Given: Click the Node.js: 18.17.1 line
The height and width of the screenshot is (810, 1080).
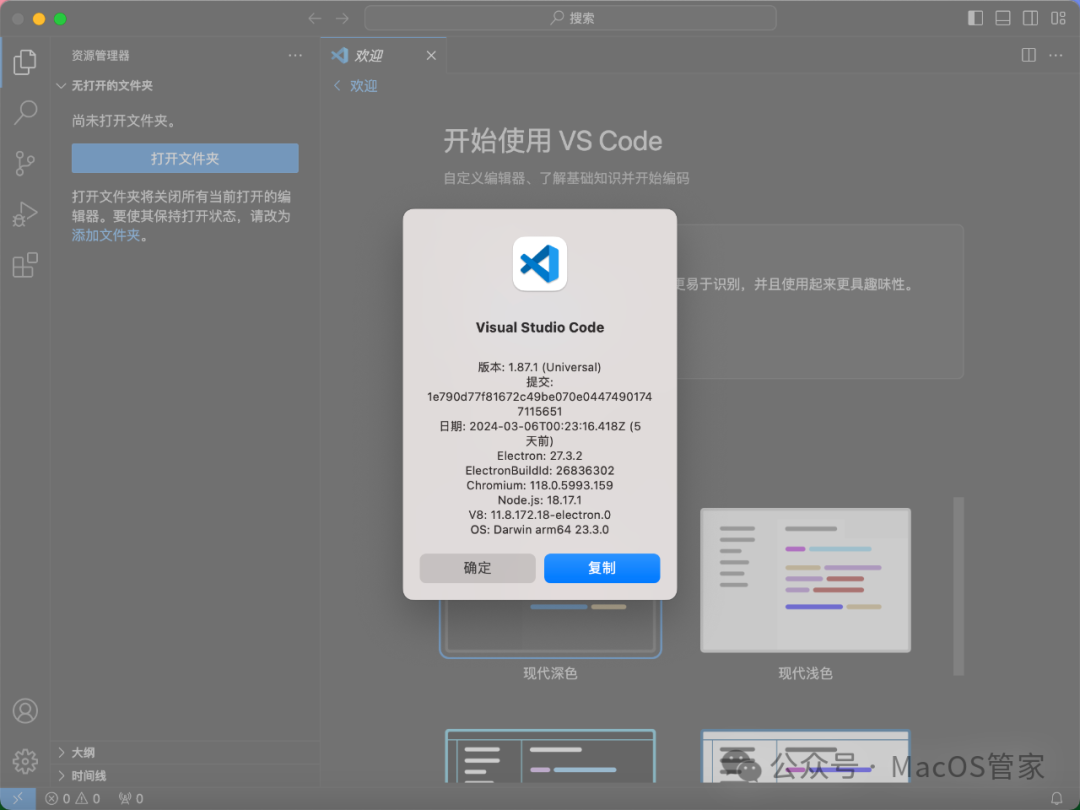Looking at the screenshot, I should pyautogui.click(x=539, y=500).
